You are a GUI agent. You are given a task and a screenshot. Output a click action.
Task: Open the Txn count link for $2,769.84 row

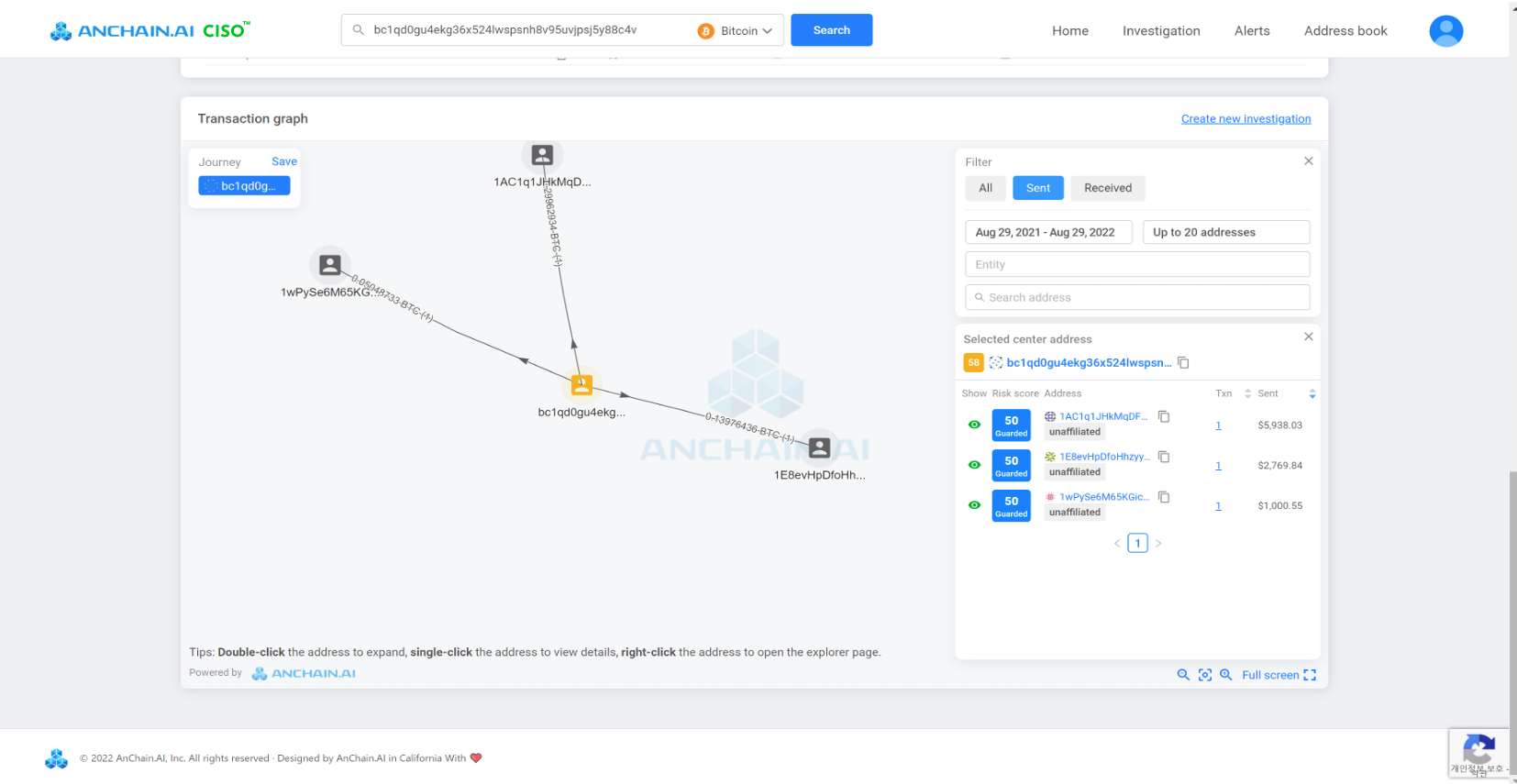tap(1218, 466)
